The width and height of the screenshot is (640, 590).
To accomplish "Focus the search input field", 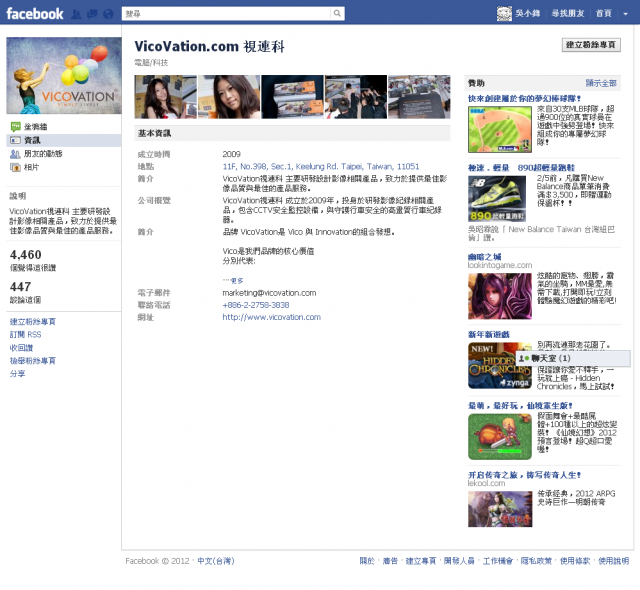I will [227, 13].
